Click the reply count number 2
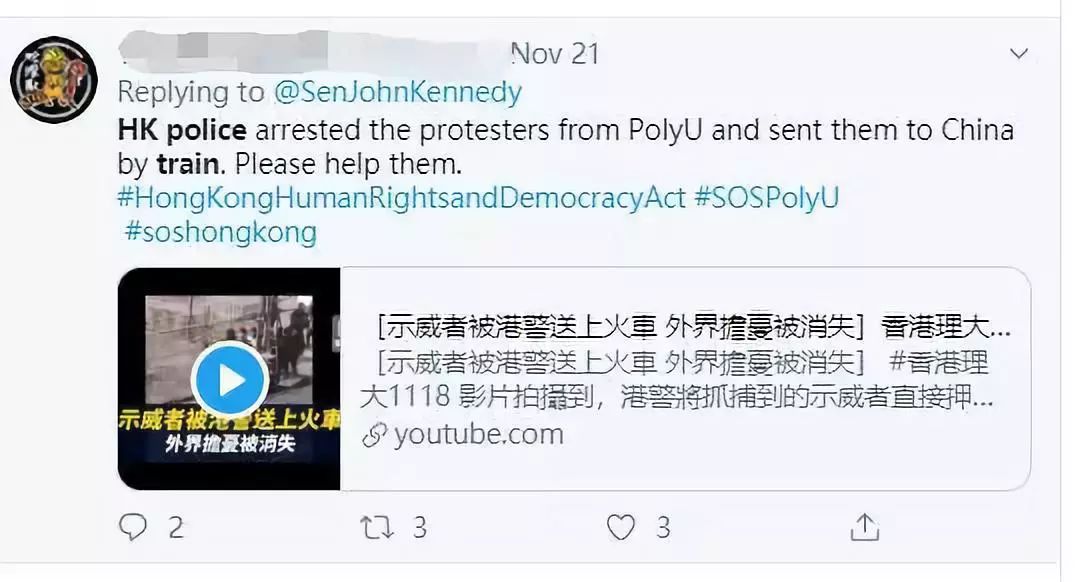This screenshot has width=1076, height=582. [176, 528]
